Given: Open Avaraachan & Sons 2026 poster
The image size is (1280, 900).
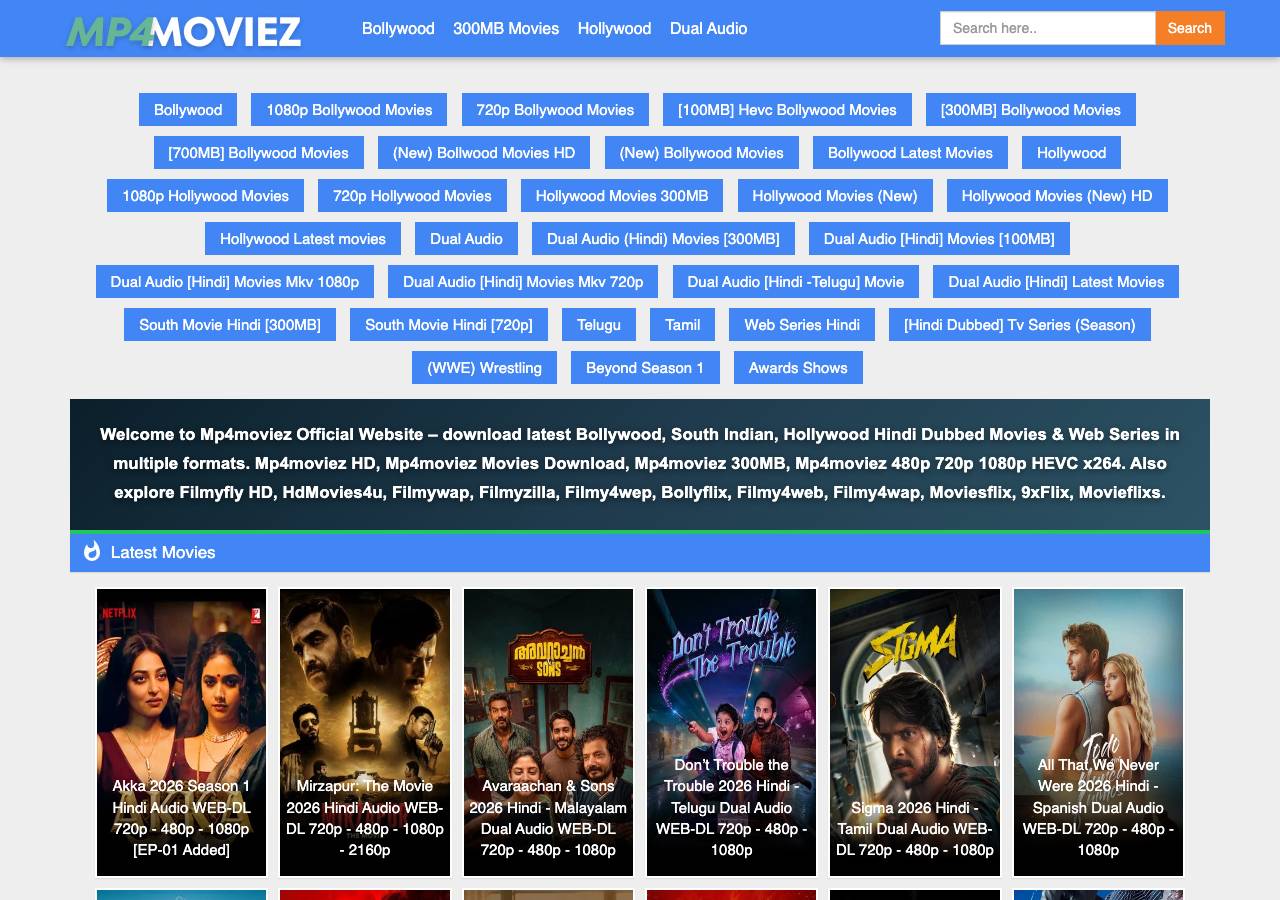Looking at the screenshot, I should (548, 732).
